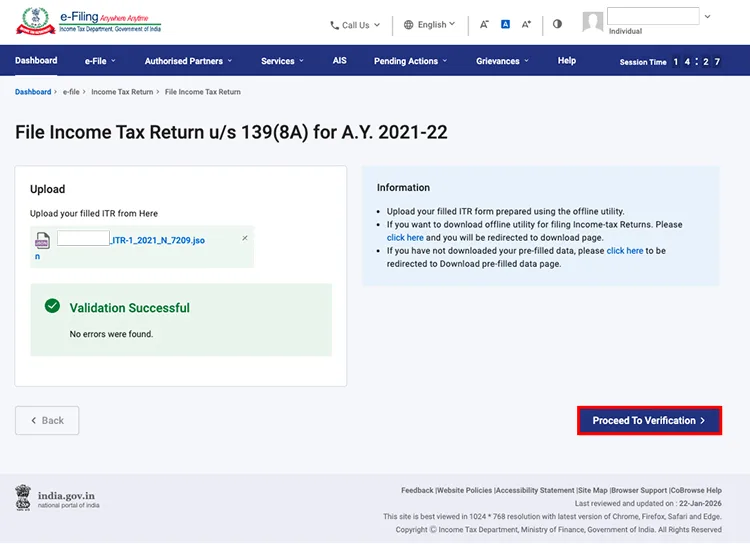Click the user profile avatar picture
Viewport: 750px width, 544px height.
click(593, 22)
